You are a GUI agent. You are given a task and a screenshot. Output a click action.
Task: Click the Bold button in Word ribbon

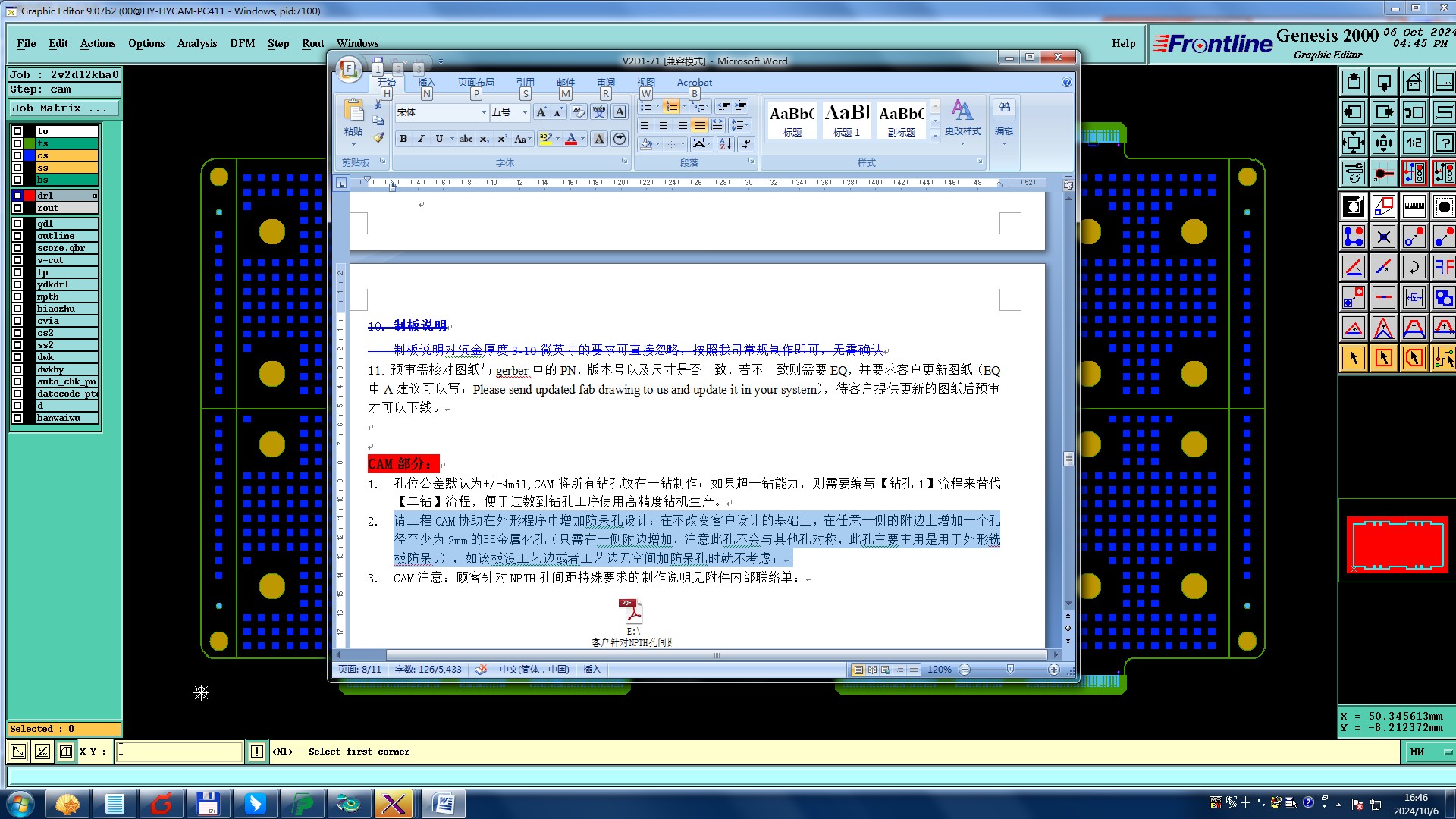[403, 139]
